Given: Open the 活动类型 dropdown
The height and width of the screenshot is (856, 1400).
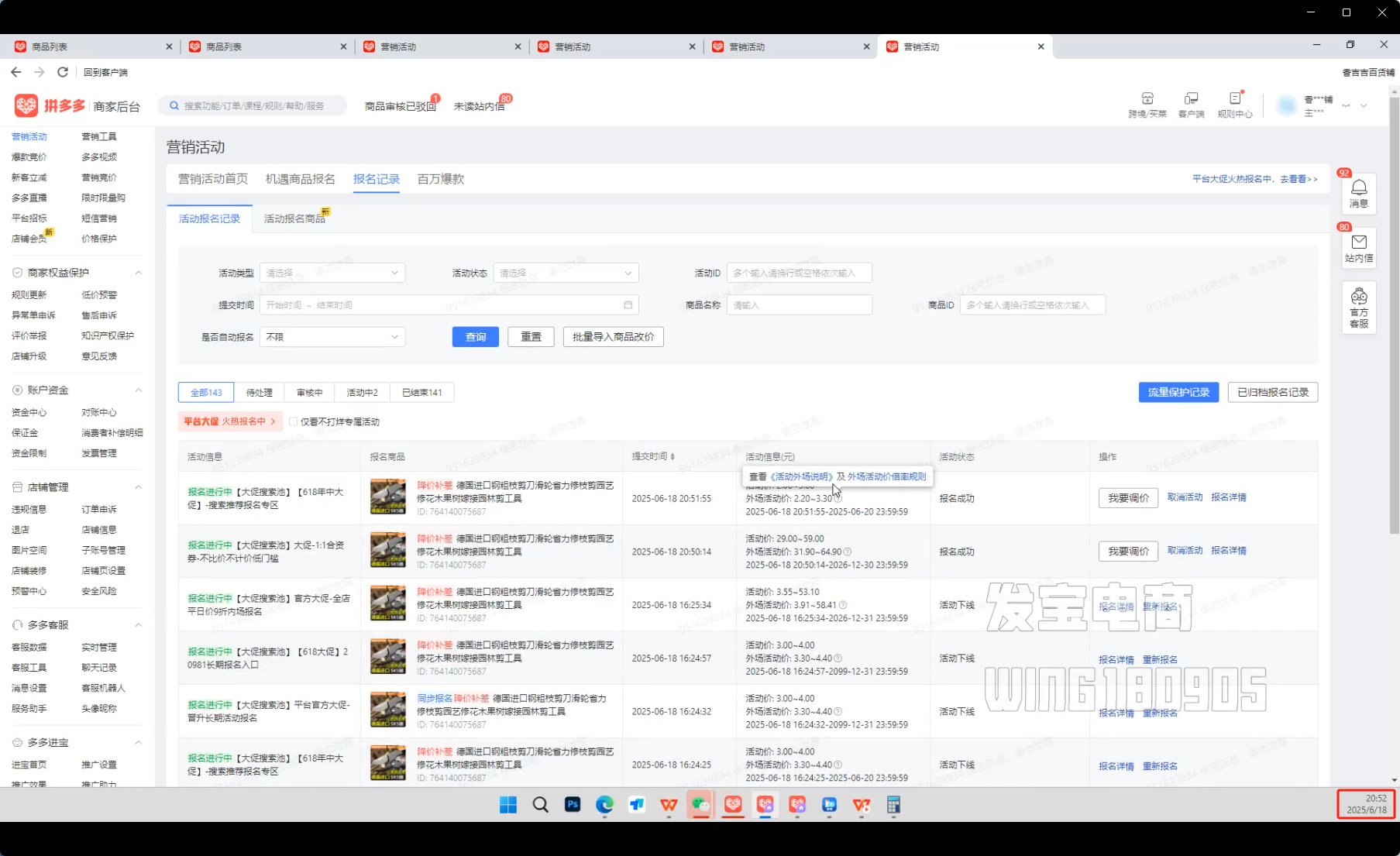Looking at the screenshot, I should (x=332, y=273).
